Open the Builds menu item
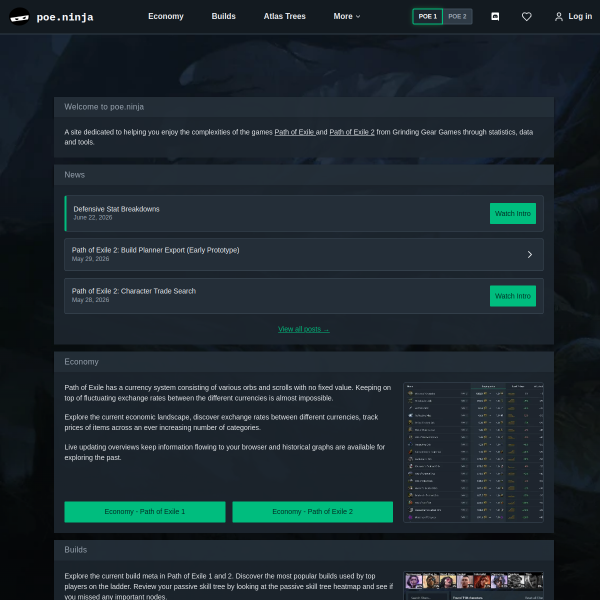The width and height of the screenshot is (600, 600). coord(223,16)
